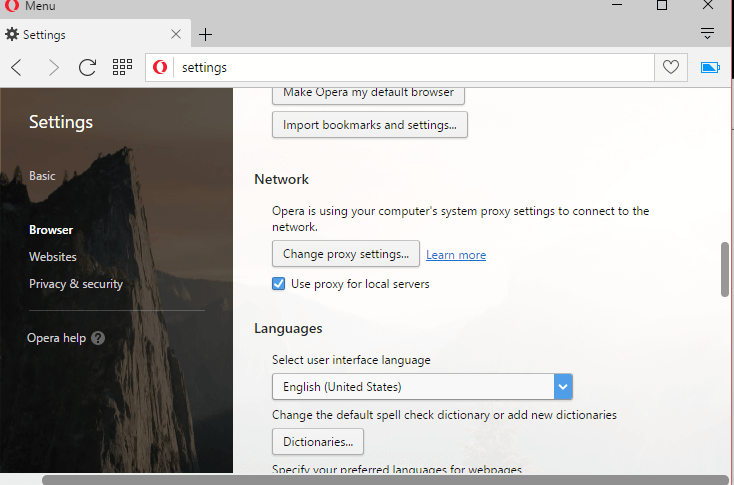Open the Basic settings section
Viewport: 734px width, 485px height.
42,176
